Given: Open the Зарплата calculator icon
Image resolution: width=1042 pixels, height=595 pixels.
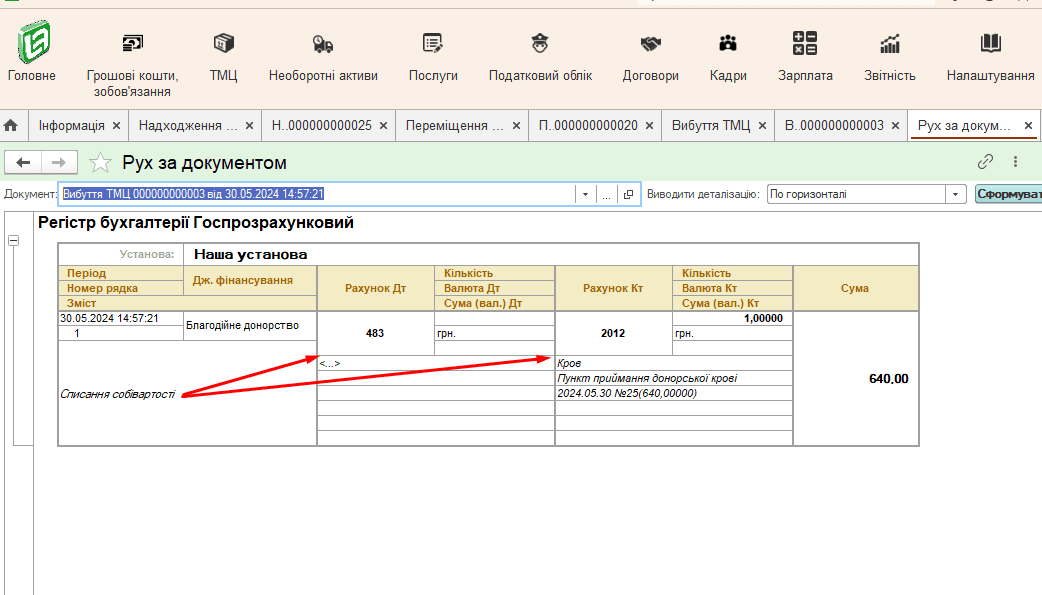Looking at the screenshot, I should [805, 44].
